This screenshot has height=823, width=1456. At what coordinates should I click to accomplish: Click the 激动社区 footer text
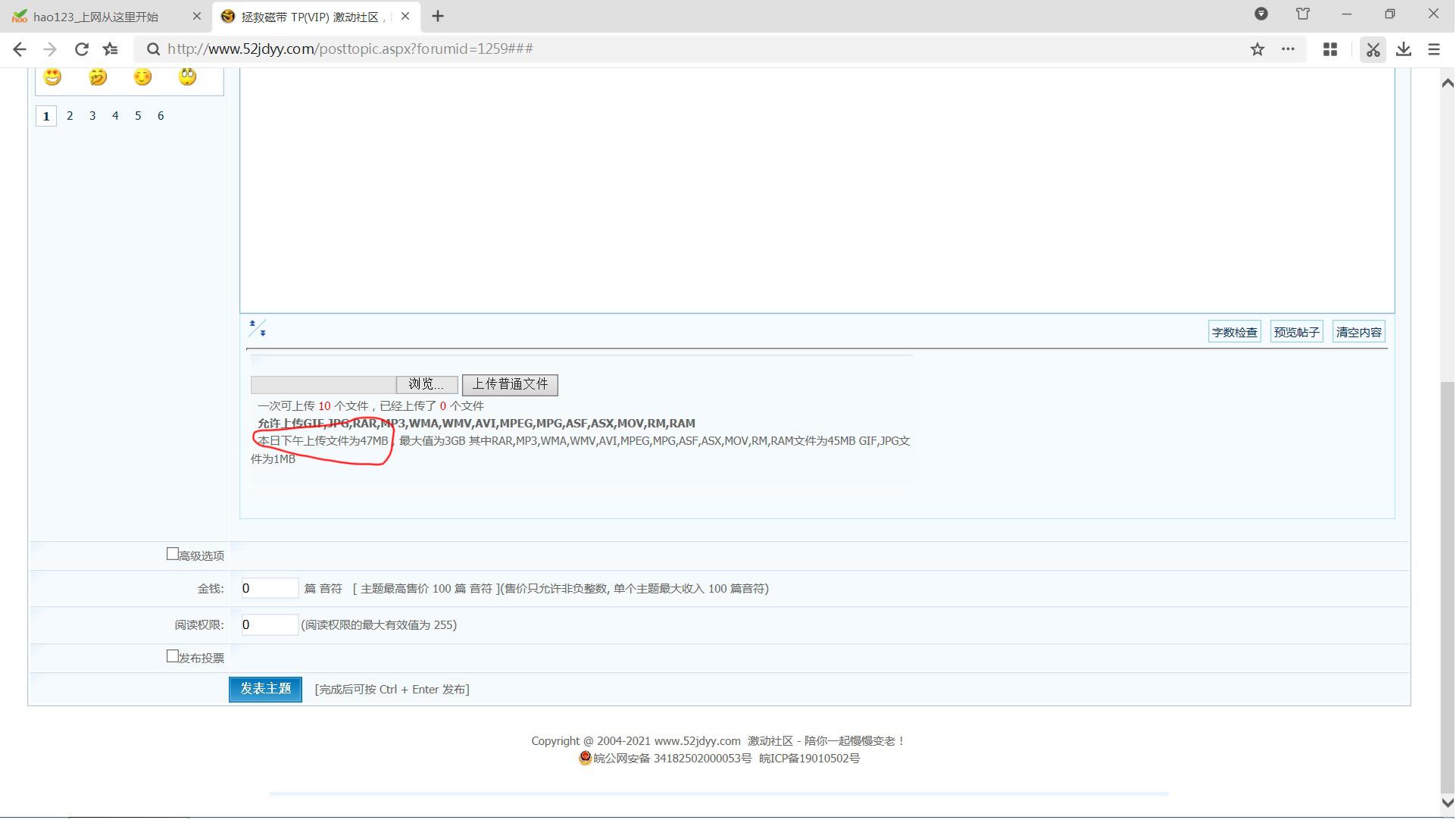point(771,742)
